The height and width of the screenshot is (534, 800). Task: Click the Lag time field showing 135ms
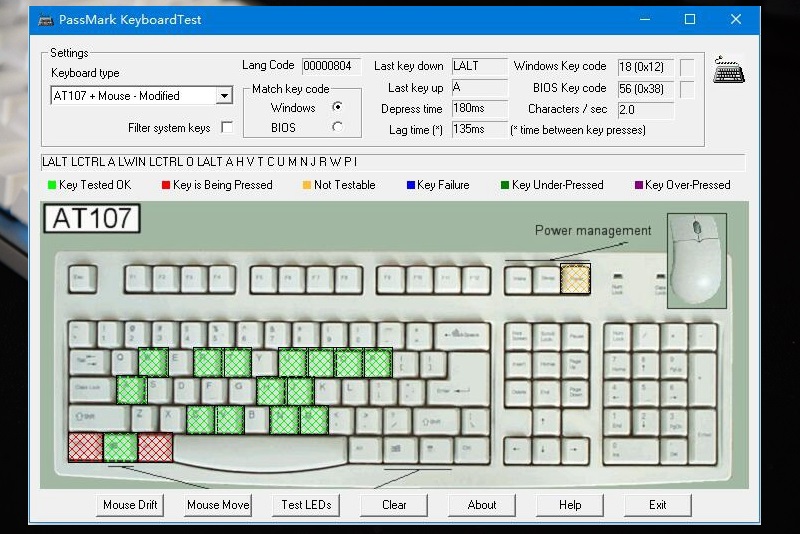tap(480, 129)
